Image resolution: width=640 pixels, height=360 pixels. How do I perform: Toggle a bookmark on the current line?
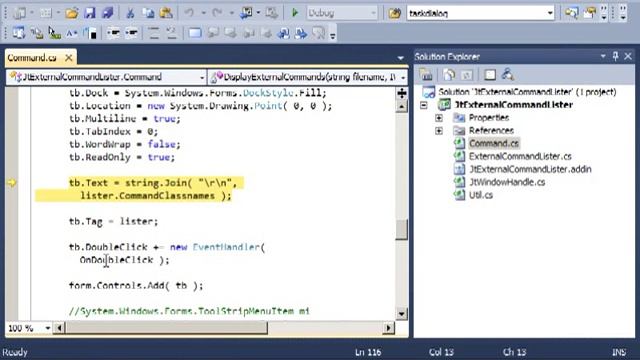tap(195, 33)
